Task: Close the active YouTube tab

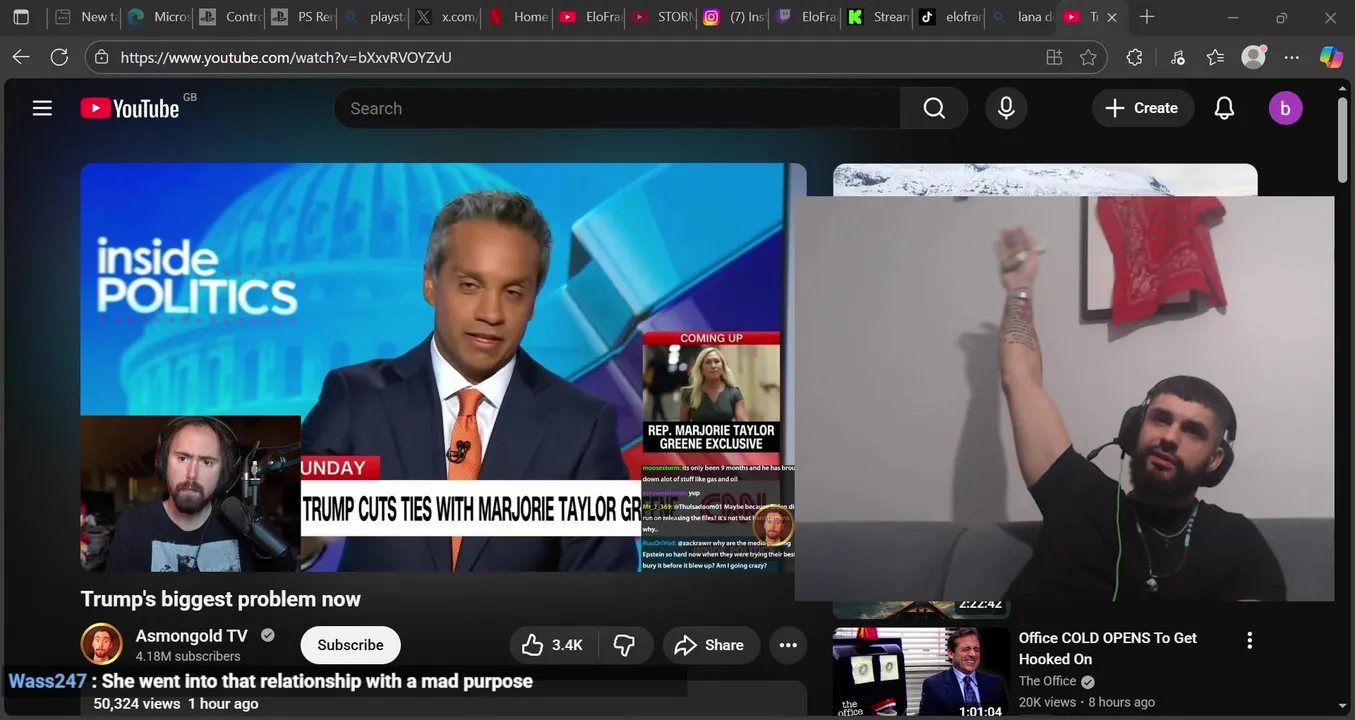Action: pos(1112,17)
